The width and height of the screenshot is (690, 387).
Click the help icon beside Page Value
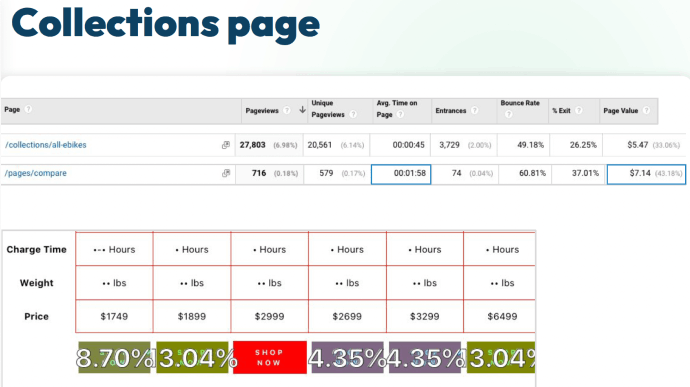point(646,111)
